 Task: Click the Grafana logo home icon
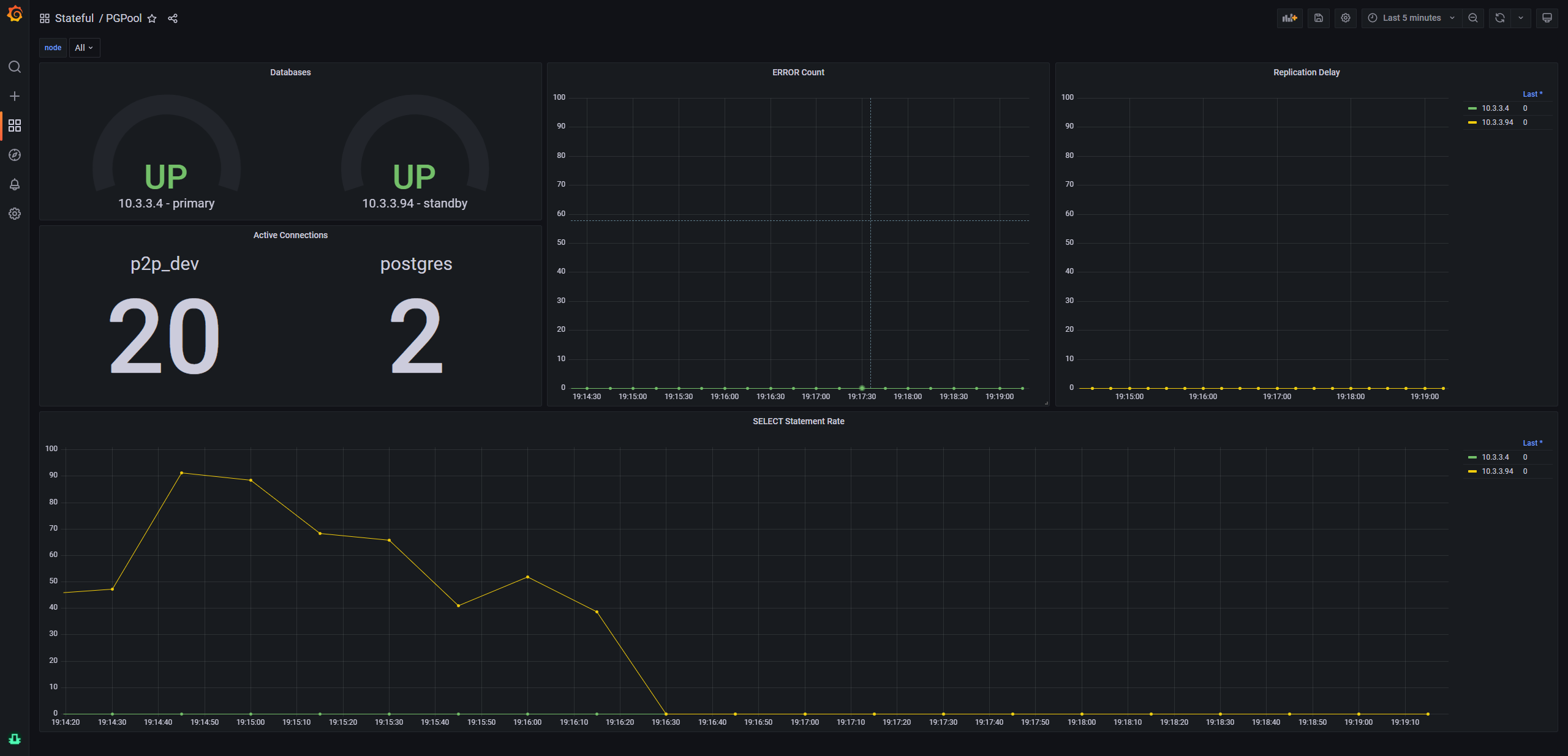coord(15,13)
